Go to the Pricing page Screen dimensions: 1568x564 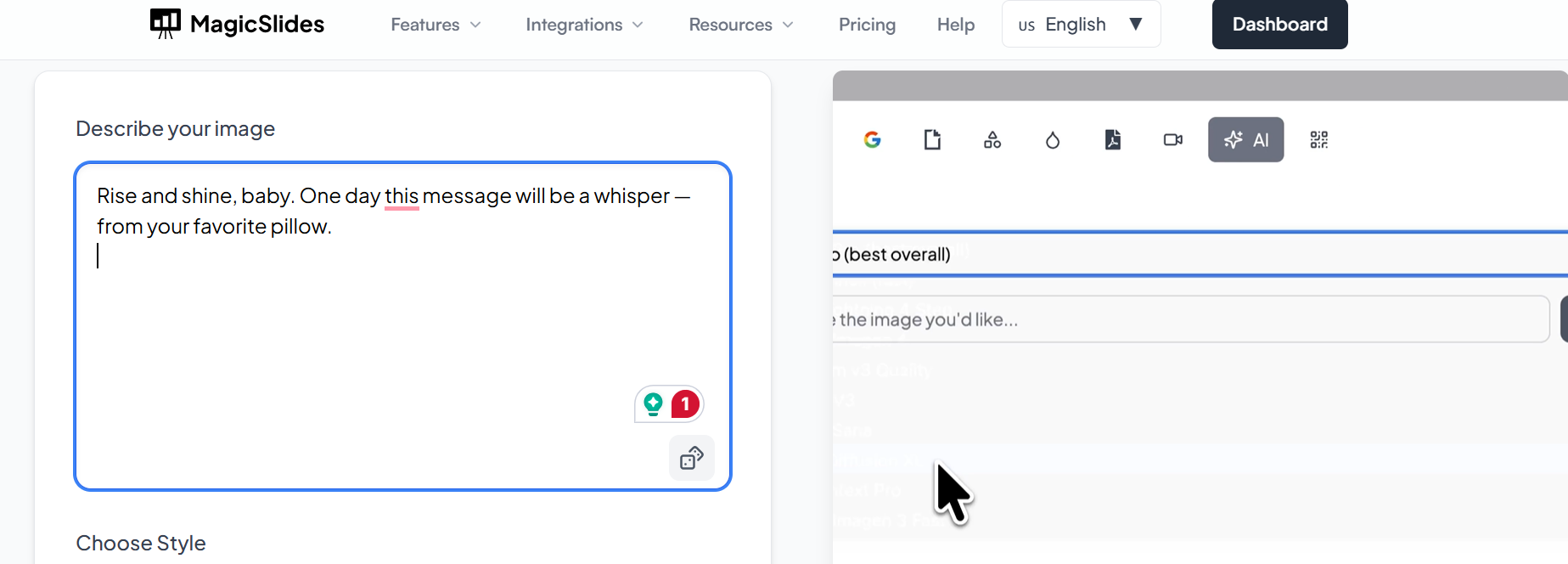point(867,25)
